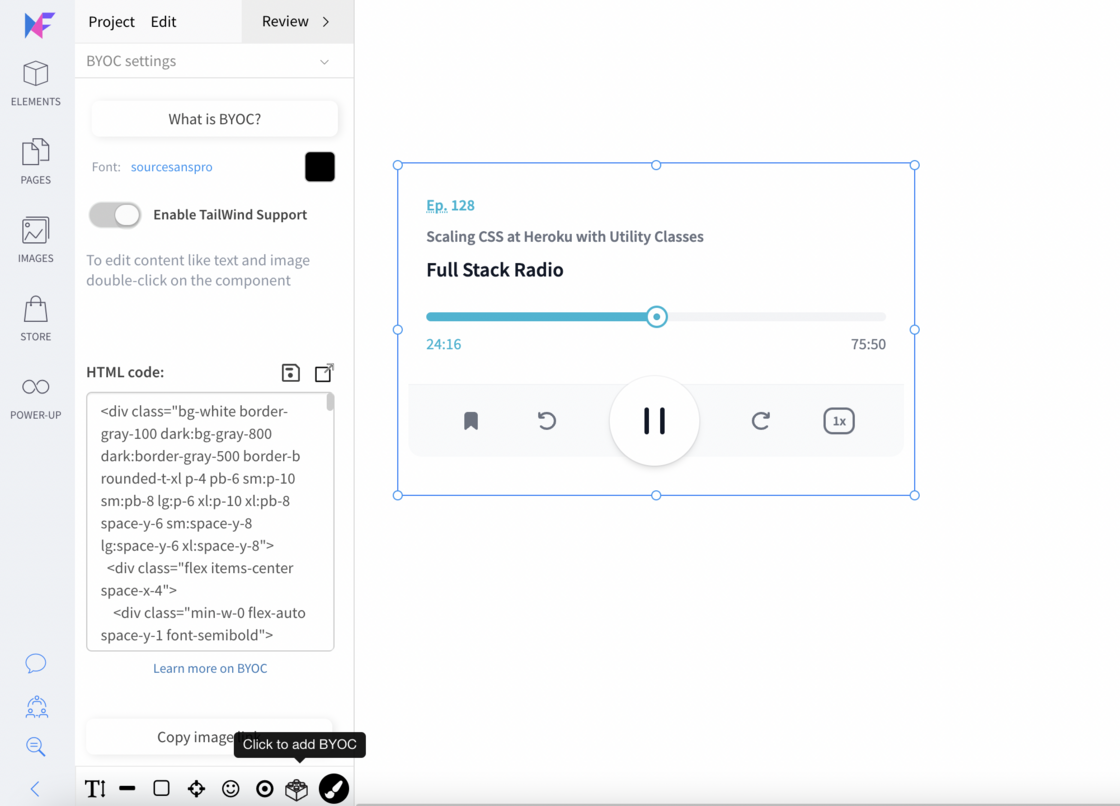Screen dimensions: 1120x806
Task: Click the What is BYOC button
Action: tap(213, 118)
